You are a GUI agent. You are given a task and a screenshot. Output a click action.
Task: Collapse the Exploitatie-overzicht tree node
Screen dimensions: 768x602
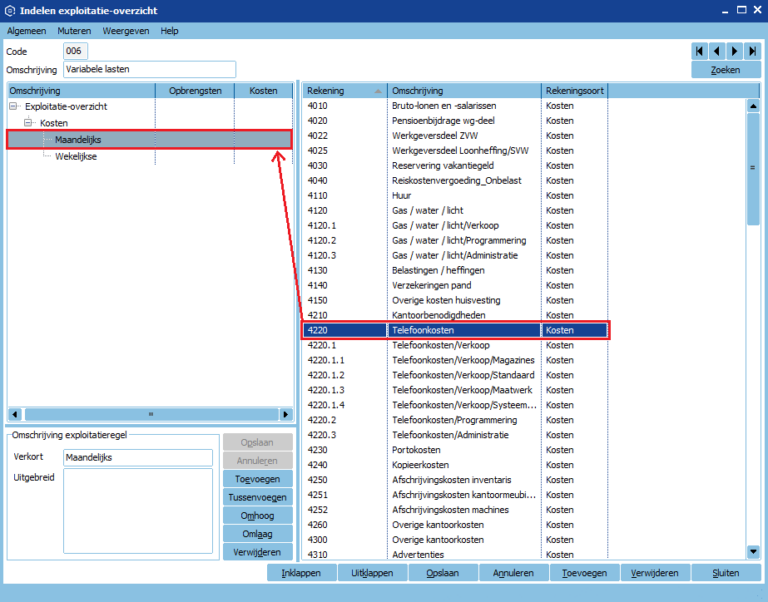pyautogui.click(x=13, y=106)
